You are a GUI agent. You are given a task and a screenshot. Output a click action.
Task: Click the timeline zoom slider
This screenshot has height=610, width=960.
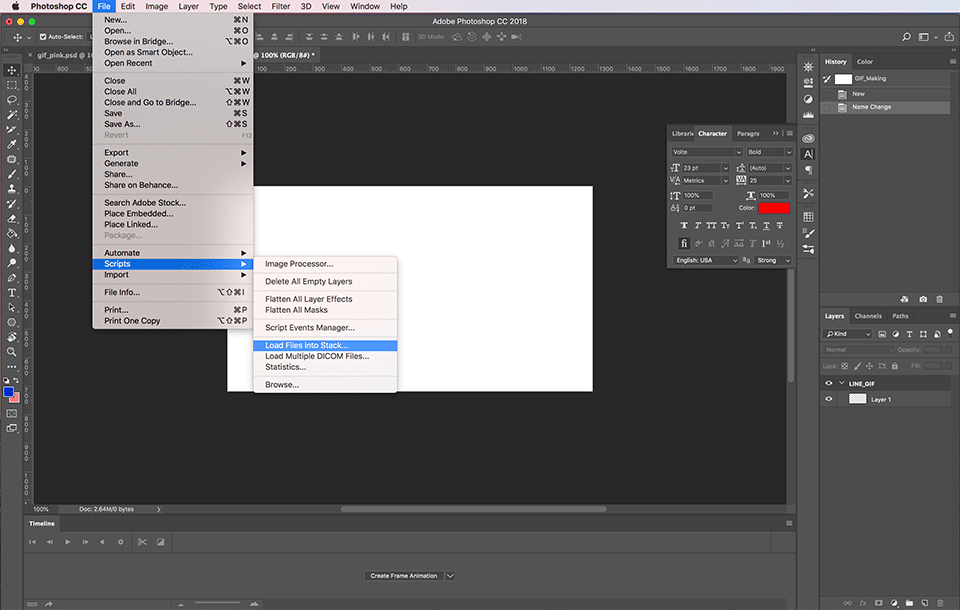pos(217,603)
